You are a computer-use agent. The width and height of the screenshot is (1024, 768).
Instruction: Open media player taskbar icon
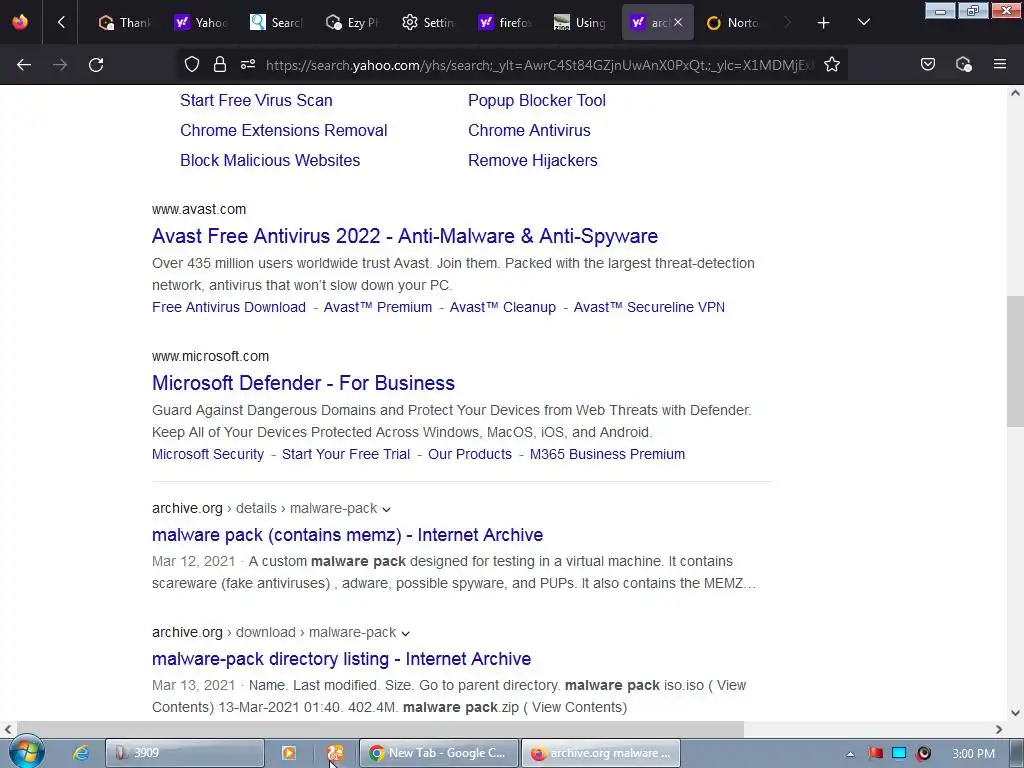coord(289,753)
